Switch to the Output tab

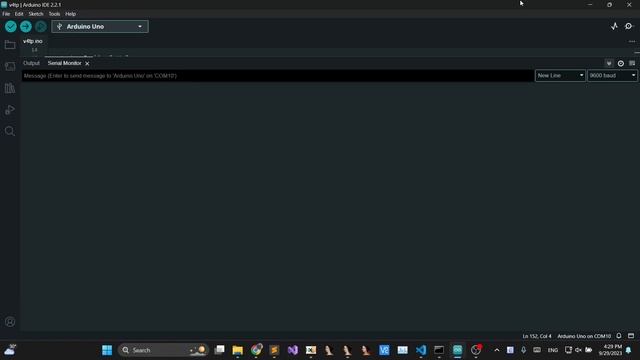point(31,63)
